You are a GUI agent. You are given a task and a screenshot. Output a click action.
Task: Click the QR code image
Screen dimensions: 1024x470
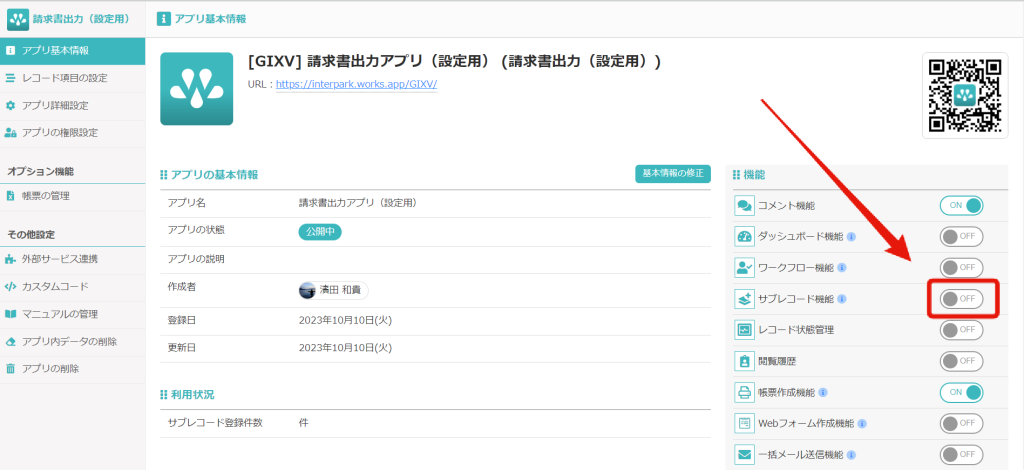point(964,95)
